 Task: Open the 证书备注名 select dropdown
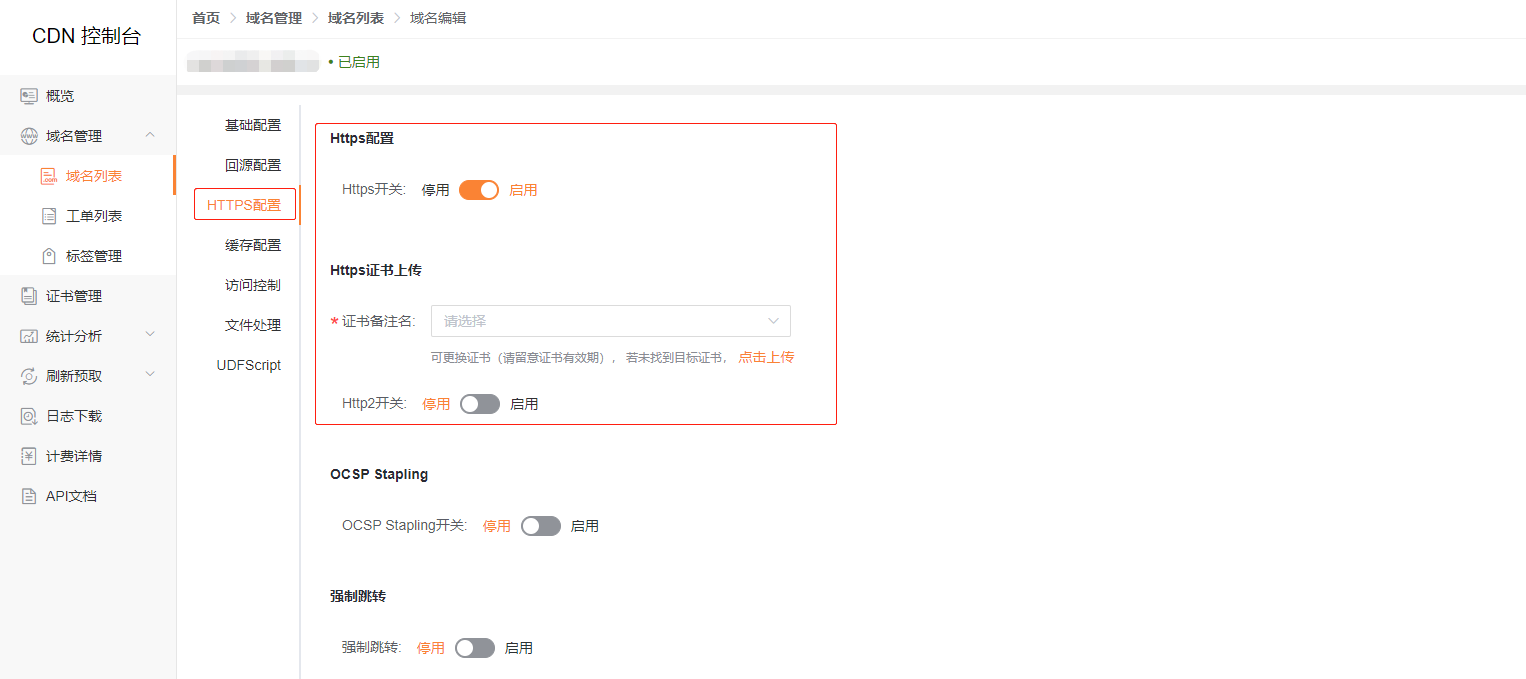pos(611,321)
